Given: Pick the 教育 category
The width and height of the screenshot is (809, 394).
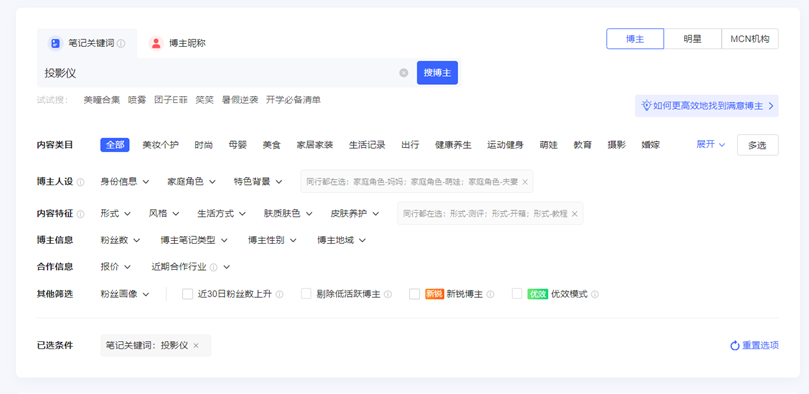Looking at the screenshot, I should point(583,145).
